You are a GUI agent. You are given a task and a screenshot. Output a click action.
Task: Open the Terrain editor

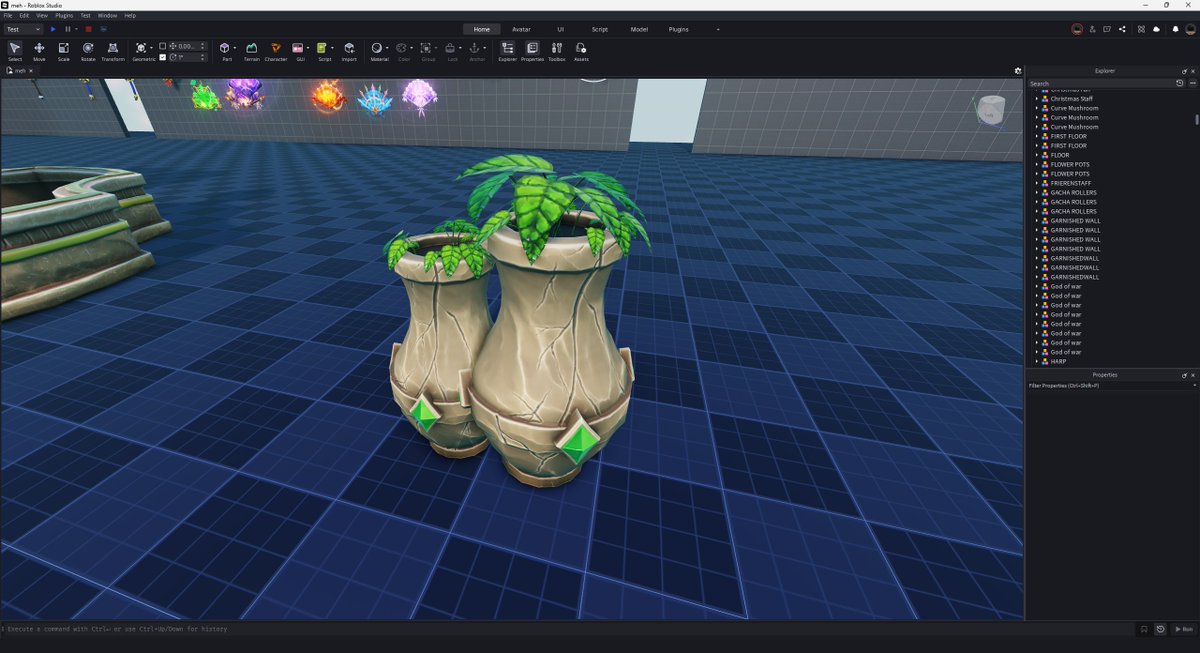252,51
